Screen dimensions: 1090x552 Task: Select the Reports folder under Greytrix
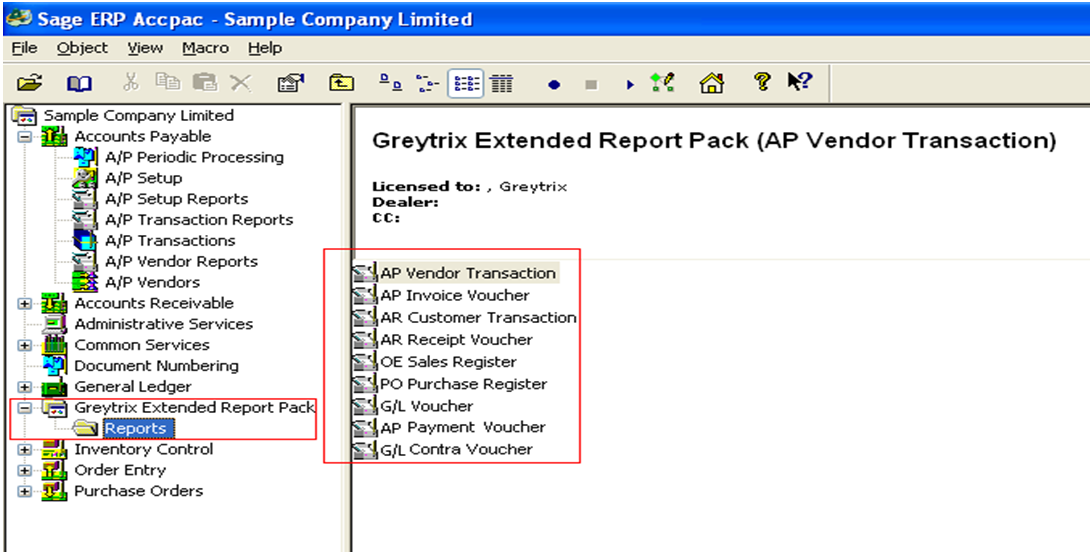tap(138, 428)
